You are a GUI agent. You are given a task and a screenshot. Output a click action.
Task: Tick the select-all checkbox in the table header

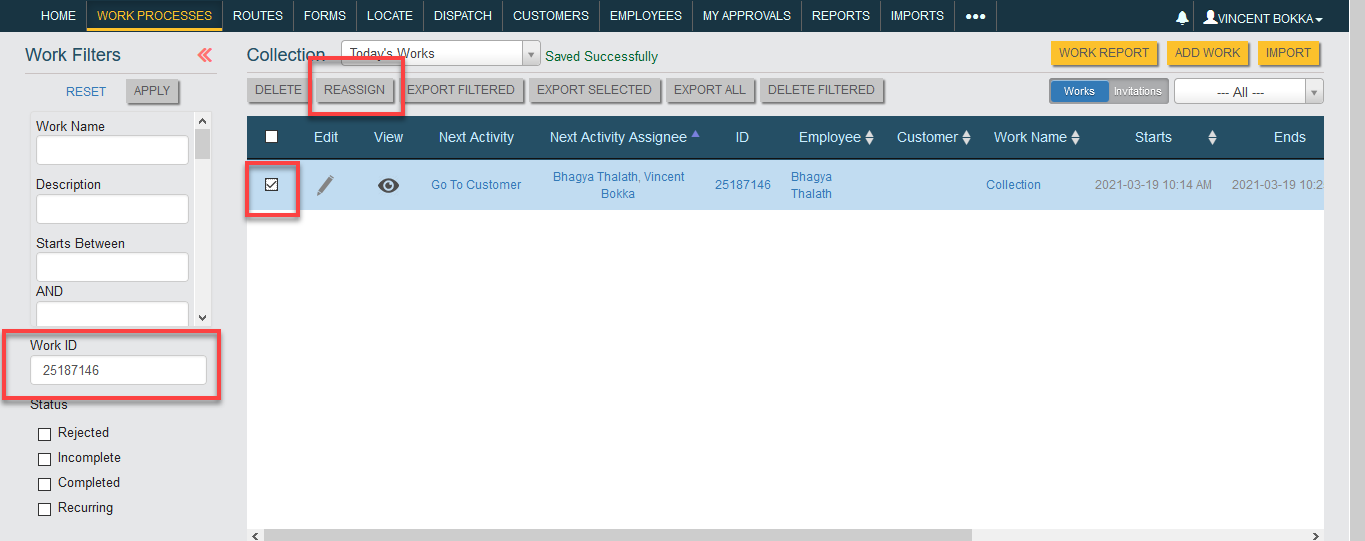(271, 137)
